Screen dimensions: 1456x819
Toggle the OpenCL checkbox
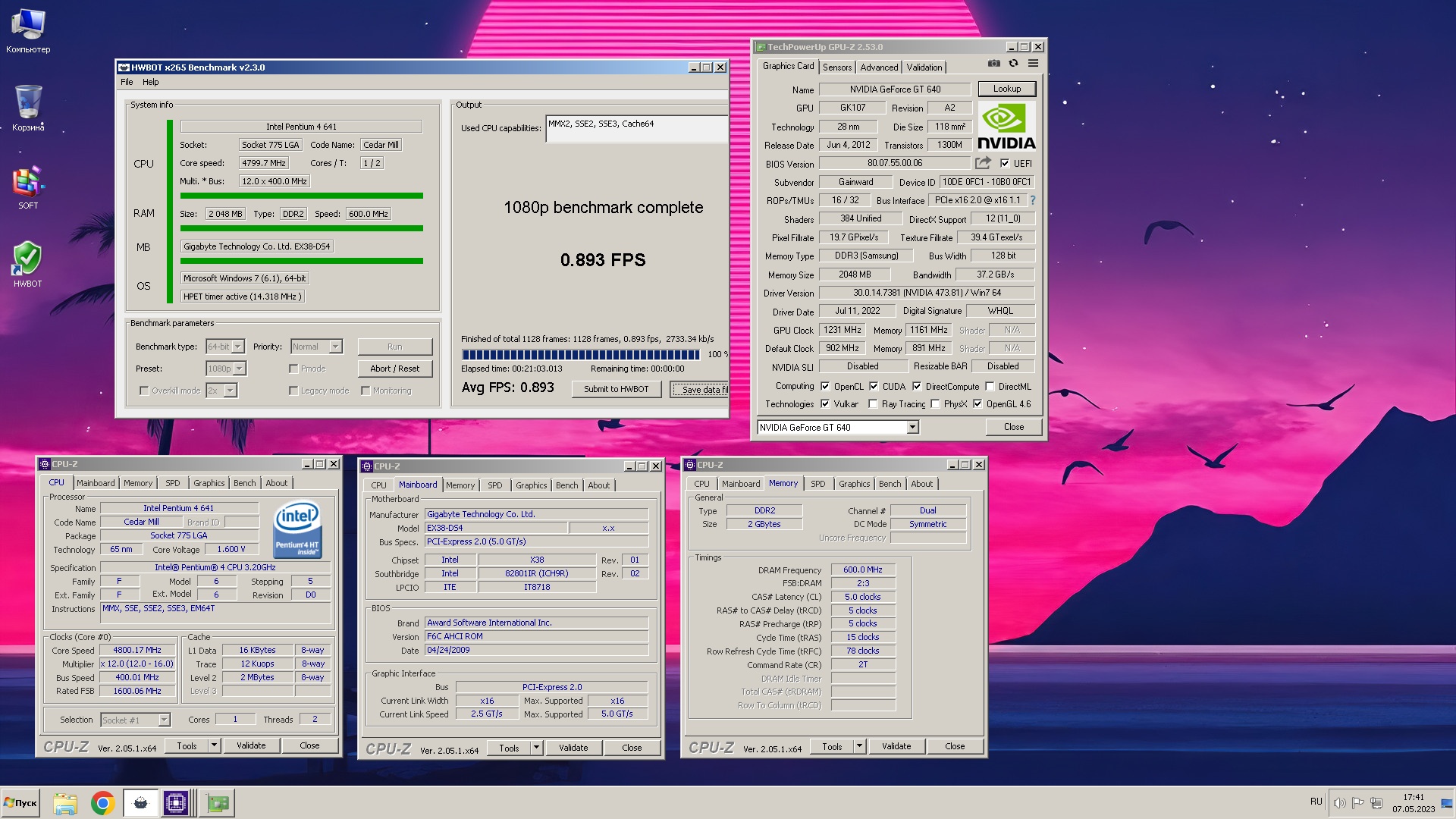pos(825,386)
